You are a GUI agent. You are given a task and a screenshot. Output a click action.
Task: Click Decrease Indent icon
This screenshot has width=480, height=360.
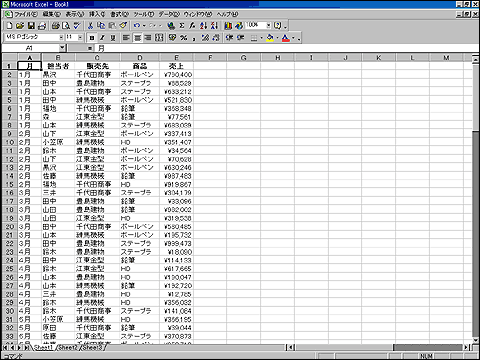[x=229, y=38]
